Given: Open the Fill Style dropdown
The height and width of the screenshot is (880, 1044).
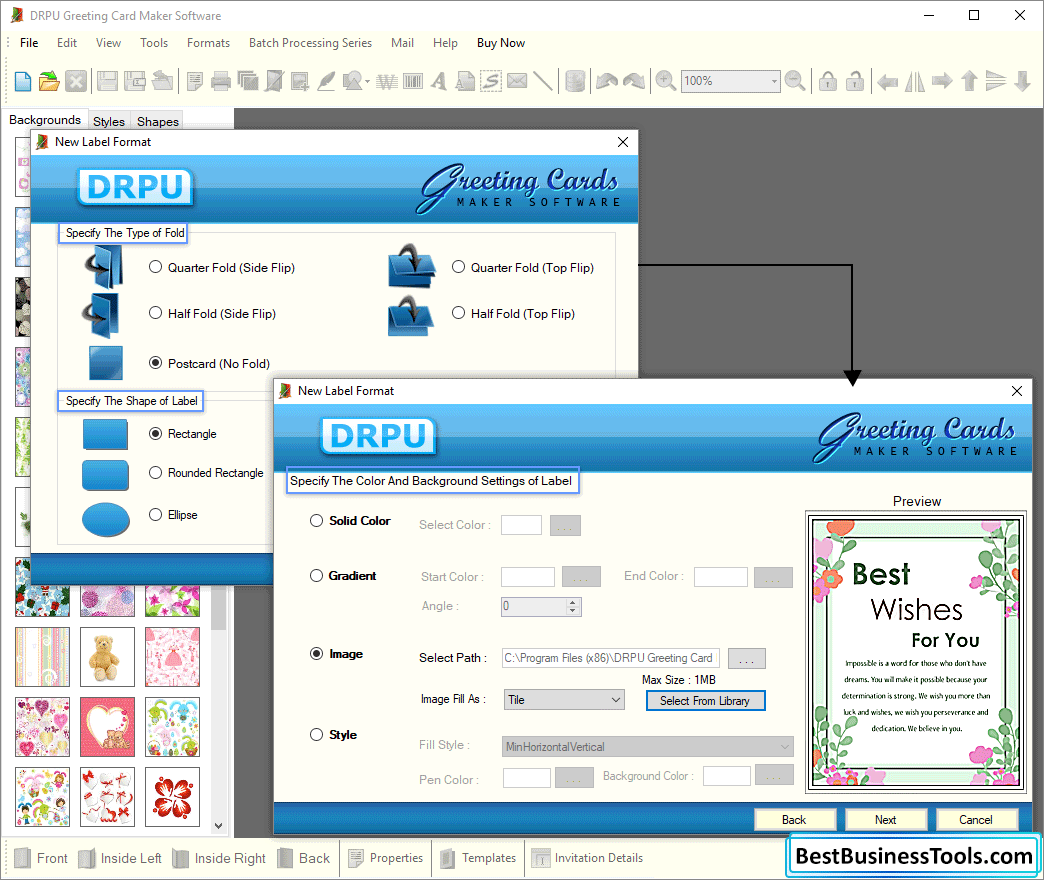Looking at the screenshot, I should pos(647,747).
